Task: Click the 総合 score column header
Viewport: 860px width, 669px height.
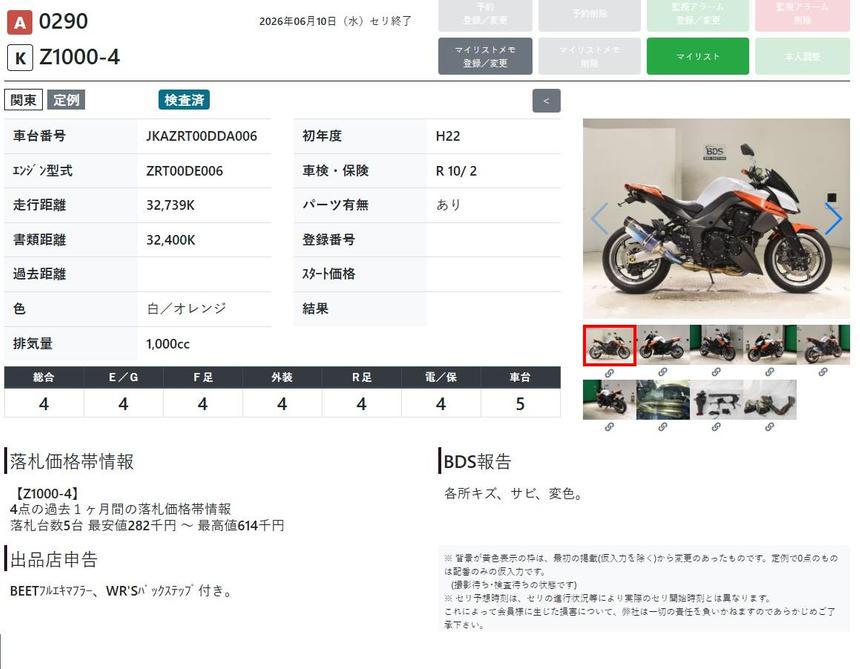Action: coord(44,377)
